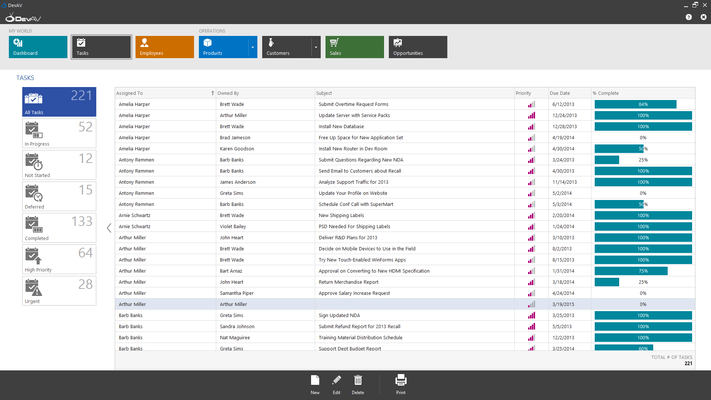The width and height of the screenshot is (711, 400).
Task: Print the task list
Action: [x=401, y=385]
